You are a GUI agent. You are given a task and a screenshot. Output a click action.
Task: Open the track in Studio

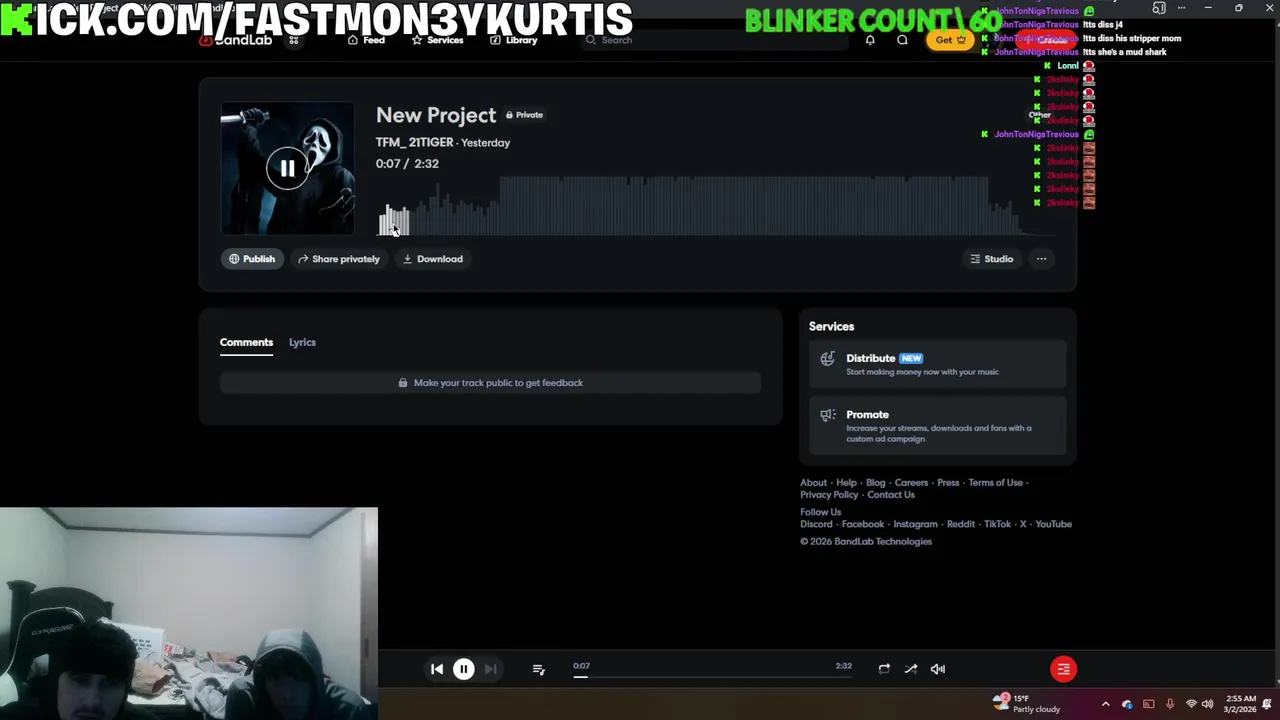(x=992, y=259)
